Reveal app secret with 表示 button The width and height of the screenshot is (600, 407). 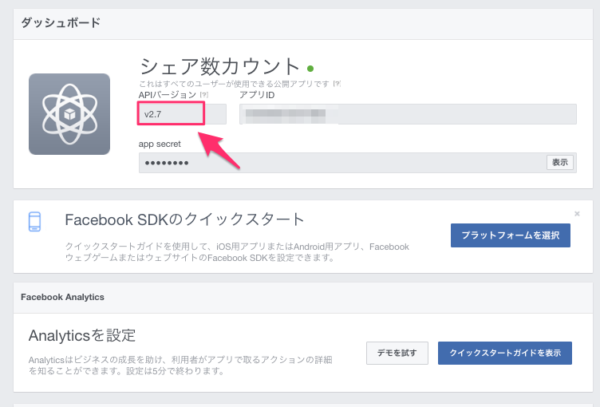559,162
